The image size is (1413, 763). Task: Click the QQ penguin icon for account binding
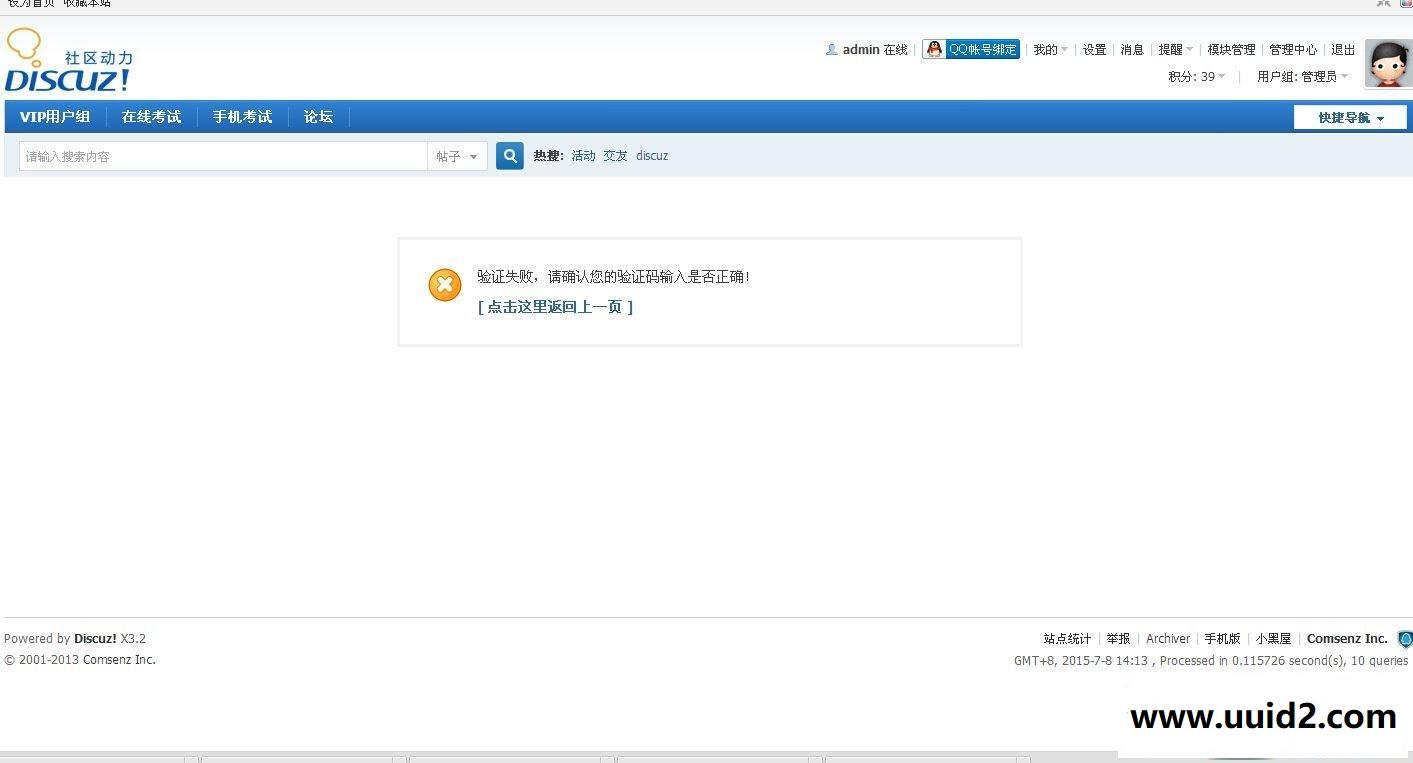coord(934,48)
